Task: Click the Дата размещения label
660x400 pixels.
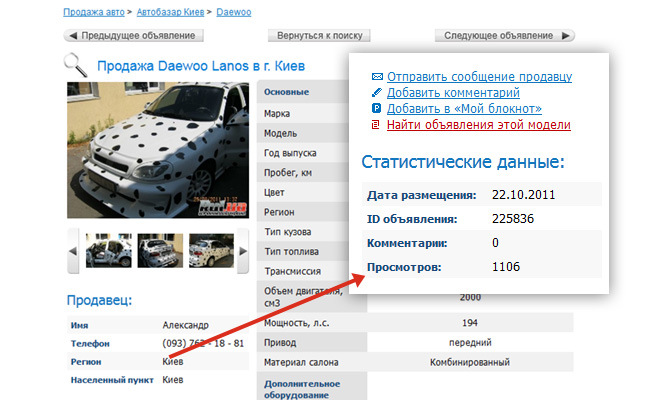Action: coord(422,195)
